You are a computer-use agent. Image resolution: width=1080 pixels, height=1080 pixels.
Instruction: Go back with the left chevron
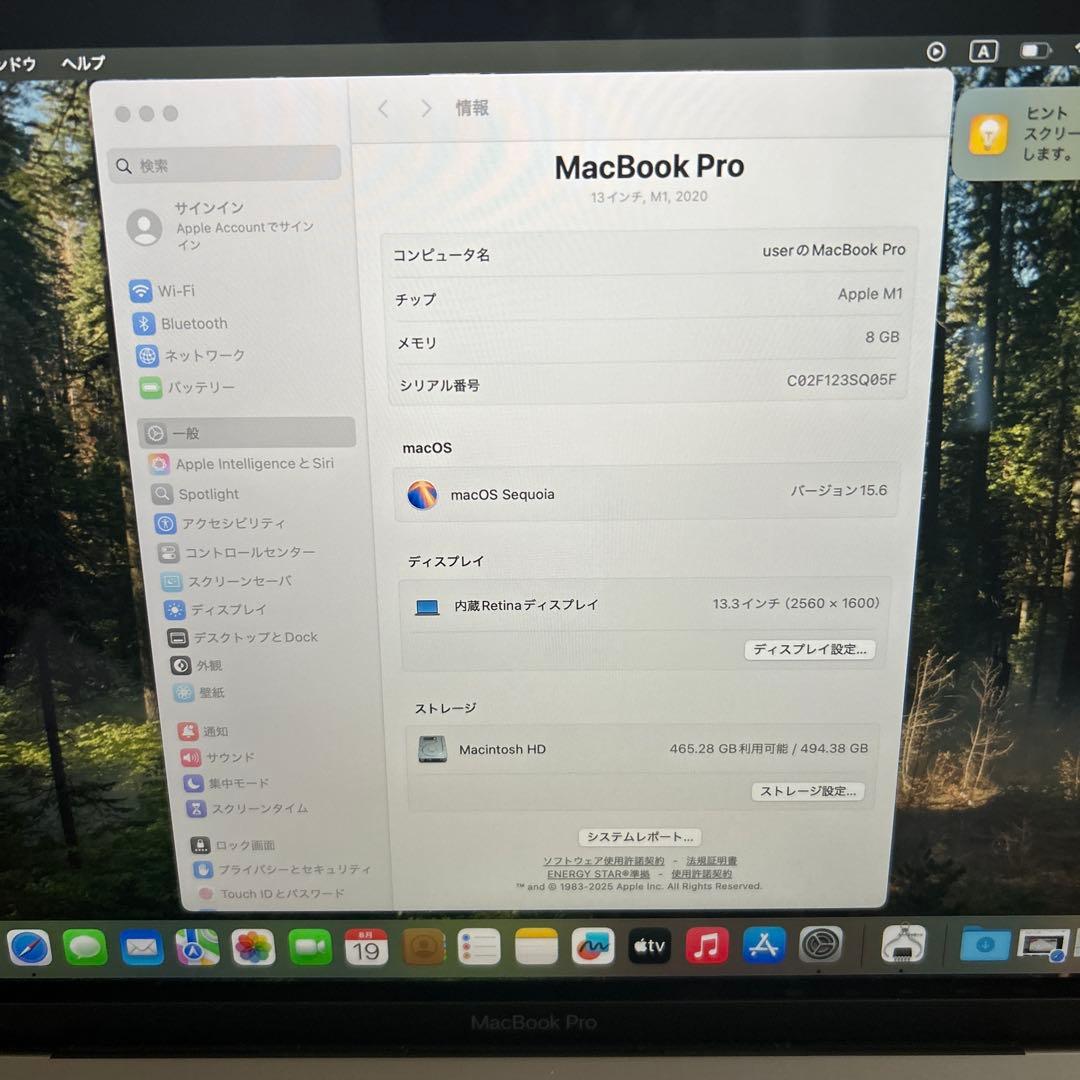[384, 108]
